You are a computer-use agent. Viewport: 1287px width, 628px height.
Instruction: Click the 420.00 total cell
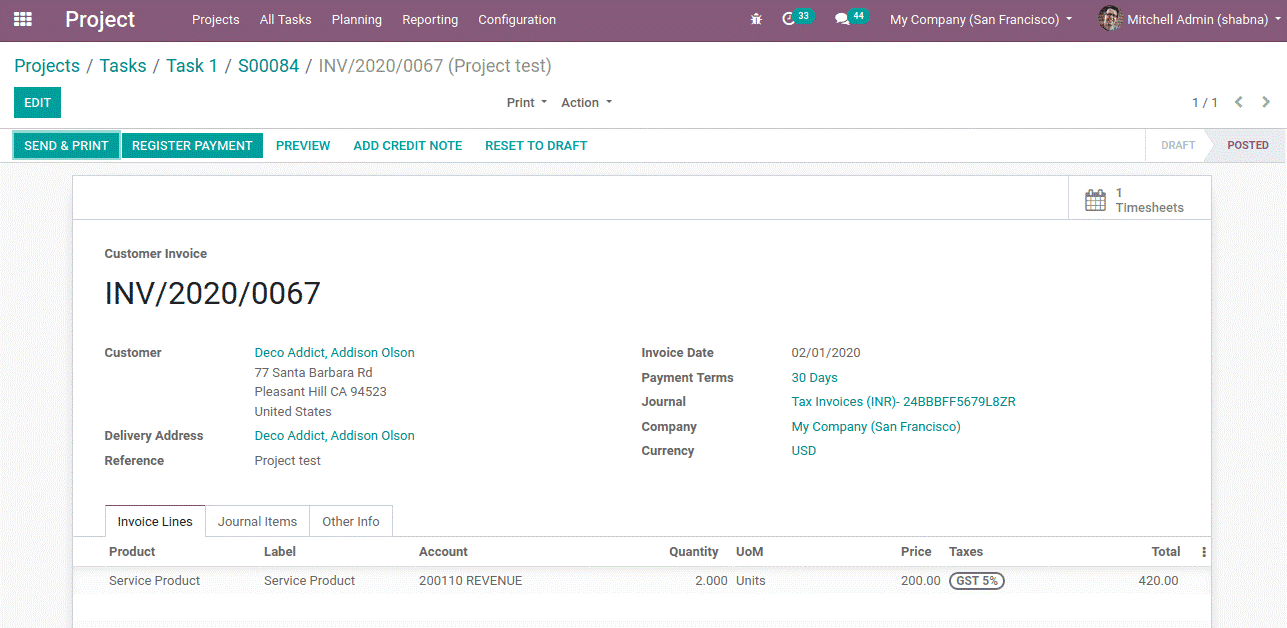[x=1158, y=580]
